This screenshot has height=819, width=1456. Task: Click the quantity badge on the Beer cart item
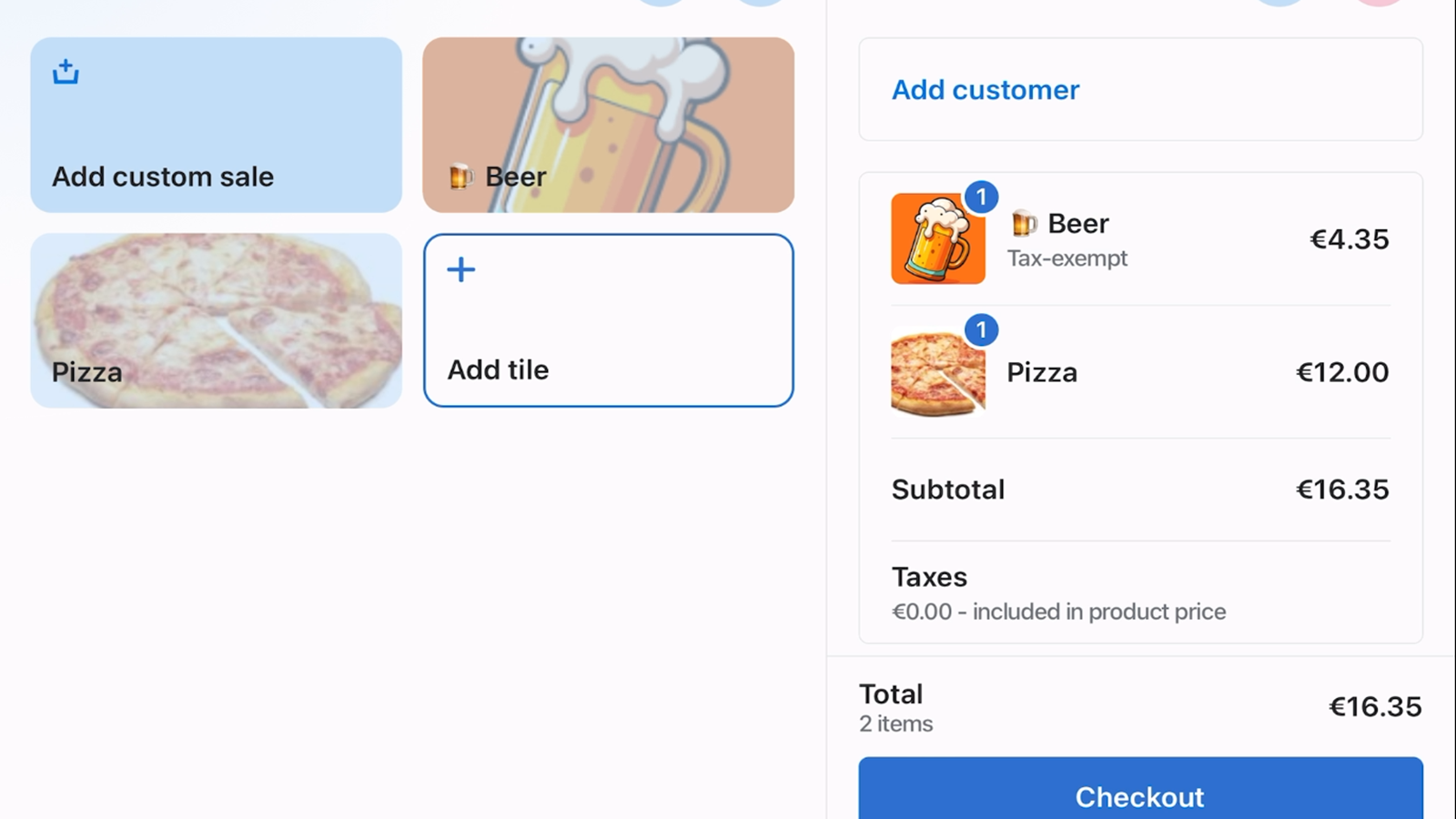983,195
